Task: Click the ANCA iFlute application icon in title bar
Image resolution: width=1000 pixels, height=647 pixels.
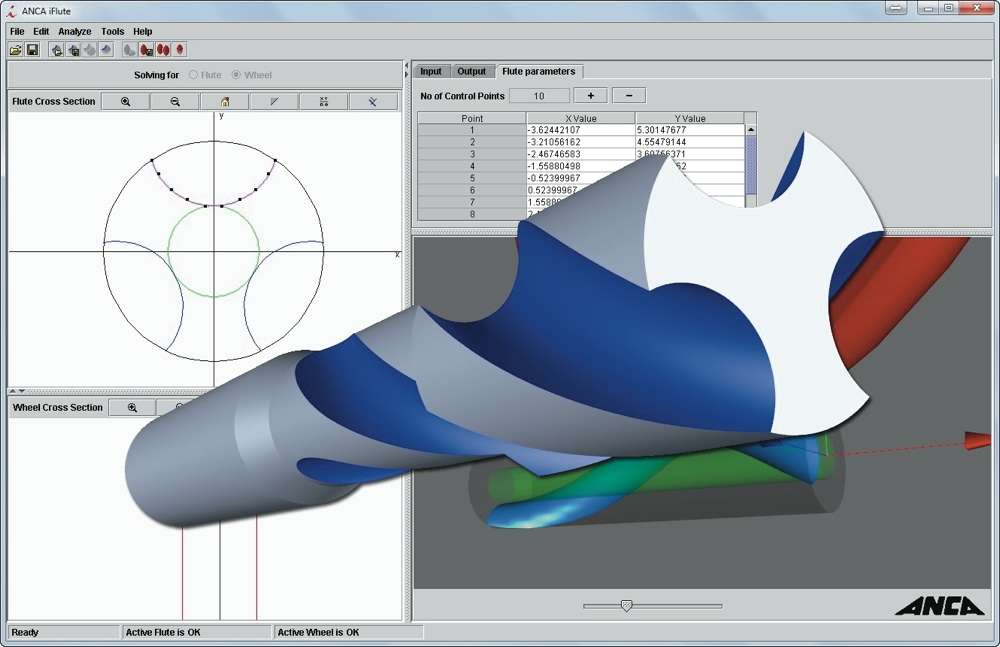Action: (x=11, y=11)
